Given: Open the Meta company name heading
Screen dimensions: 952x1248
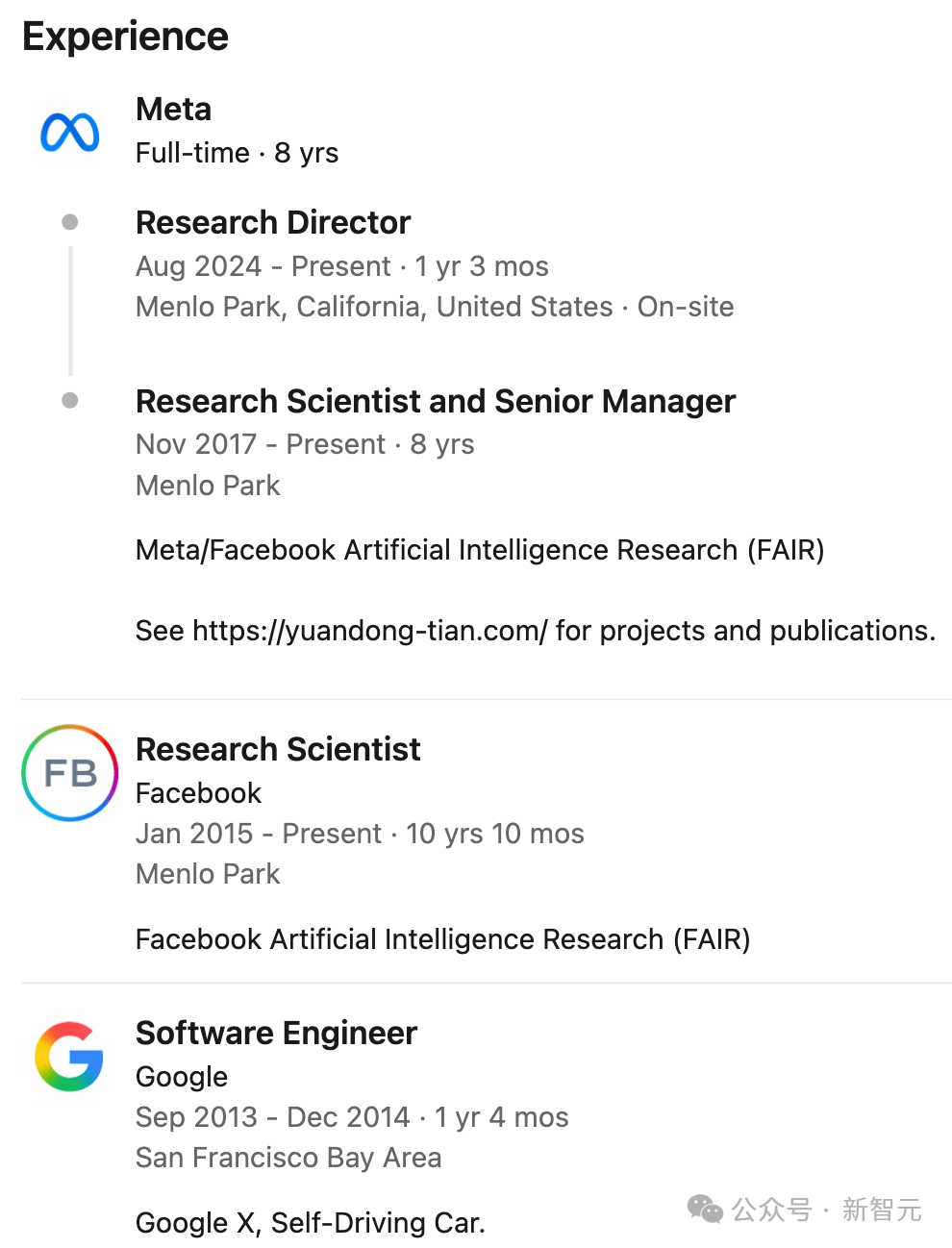Looking at the screenshot, I should [173, 110].
